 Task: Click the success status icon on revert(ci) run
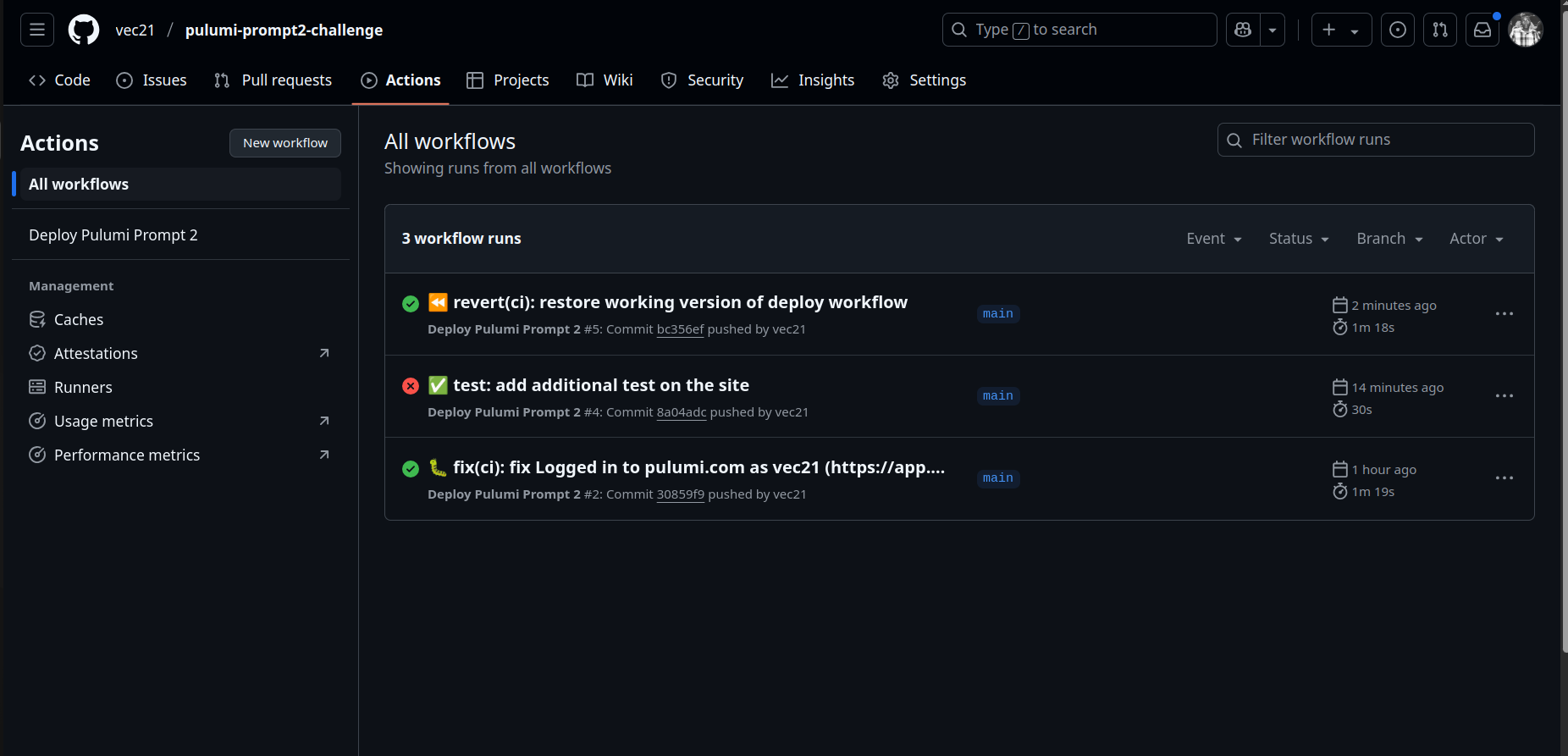pos(411,304)
